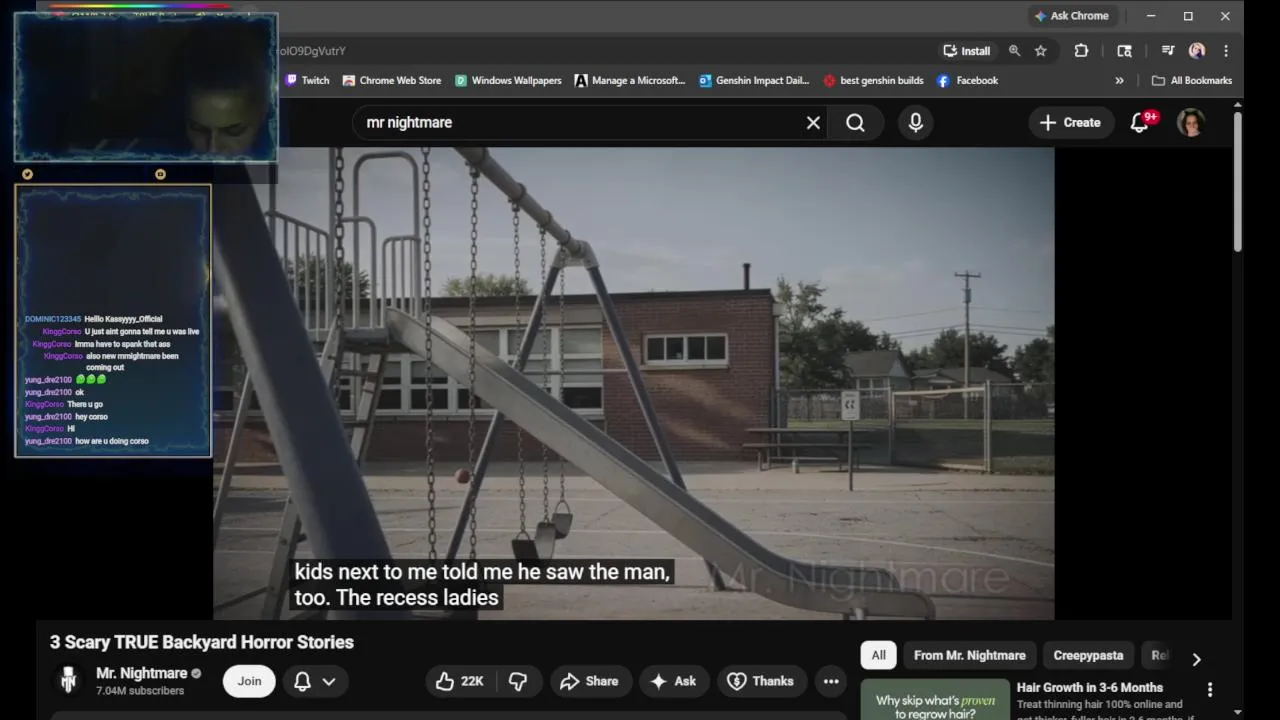
Task: Click the video title text
Action: (202, 642)
